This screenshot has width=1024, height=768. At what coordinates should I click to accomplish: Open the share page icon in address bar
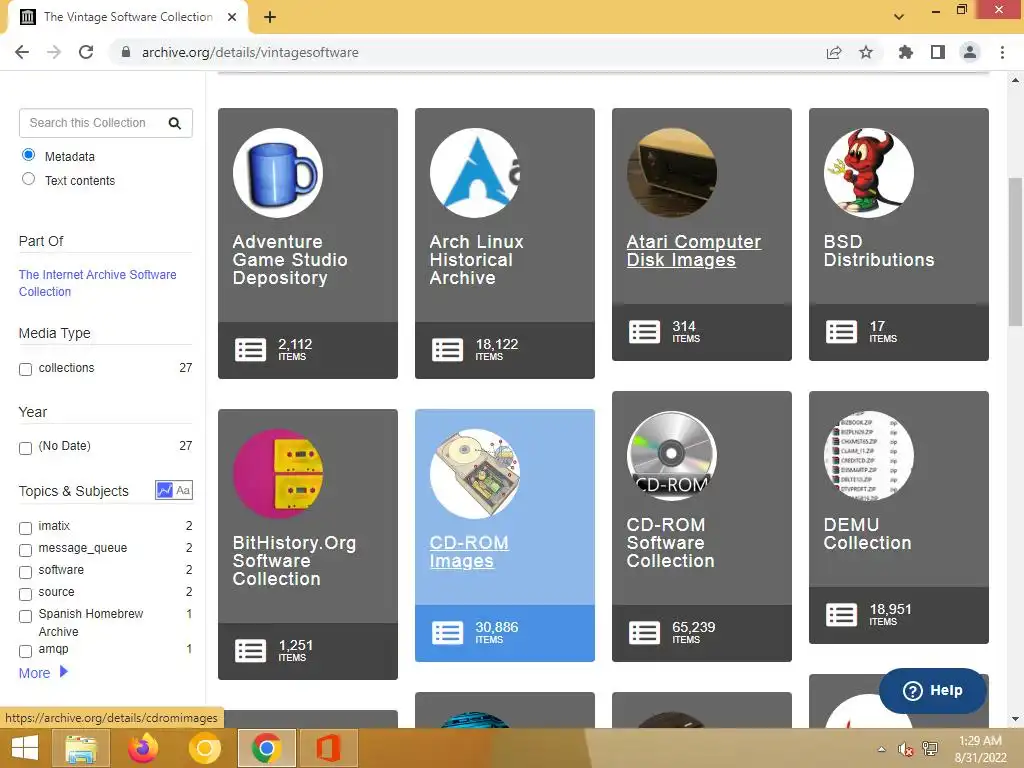click(x=834, y=52)
